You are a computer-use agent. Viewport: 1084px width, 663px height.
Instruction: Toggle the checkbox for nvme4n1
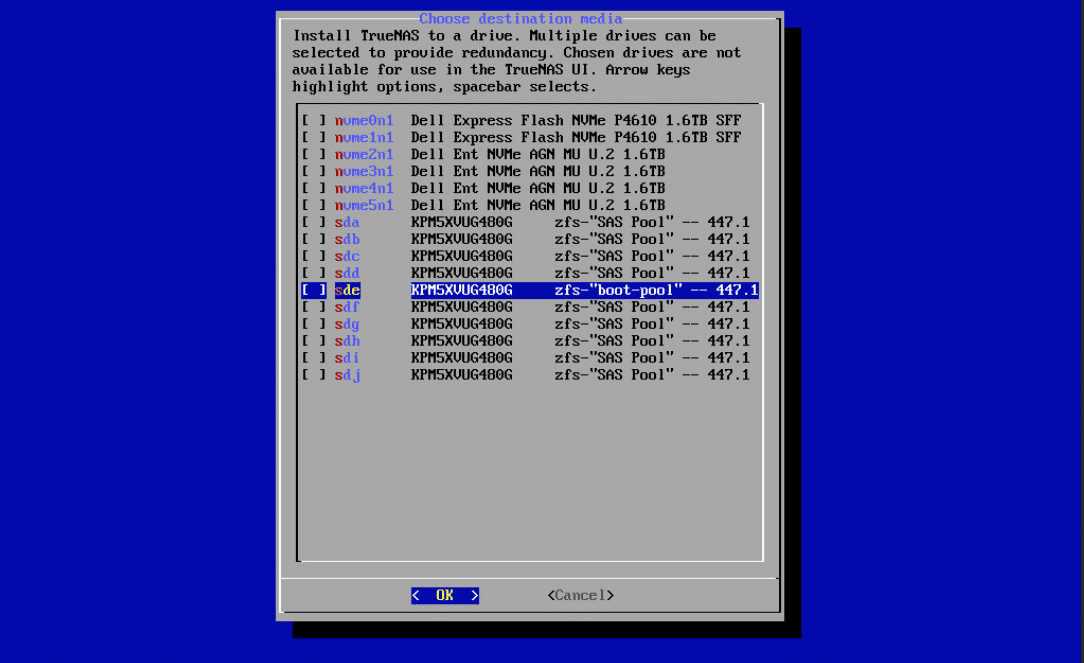(x=313, y=188)
